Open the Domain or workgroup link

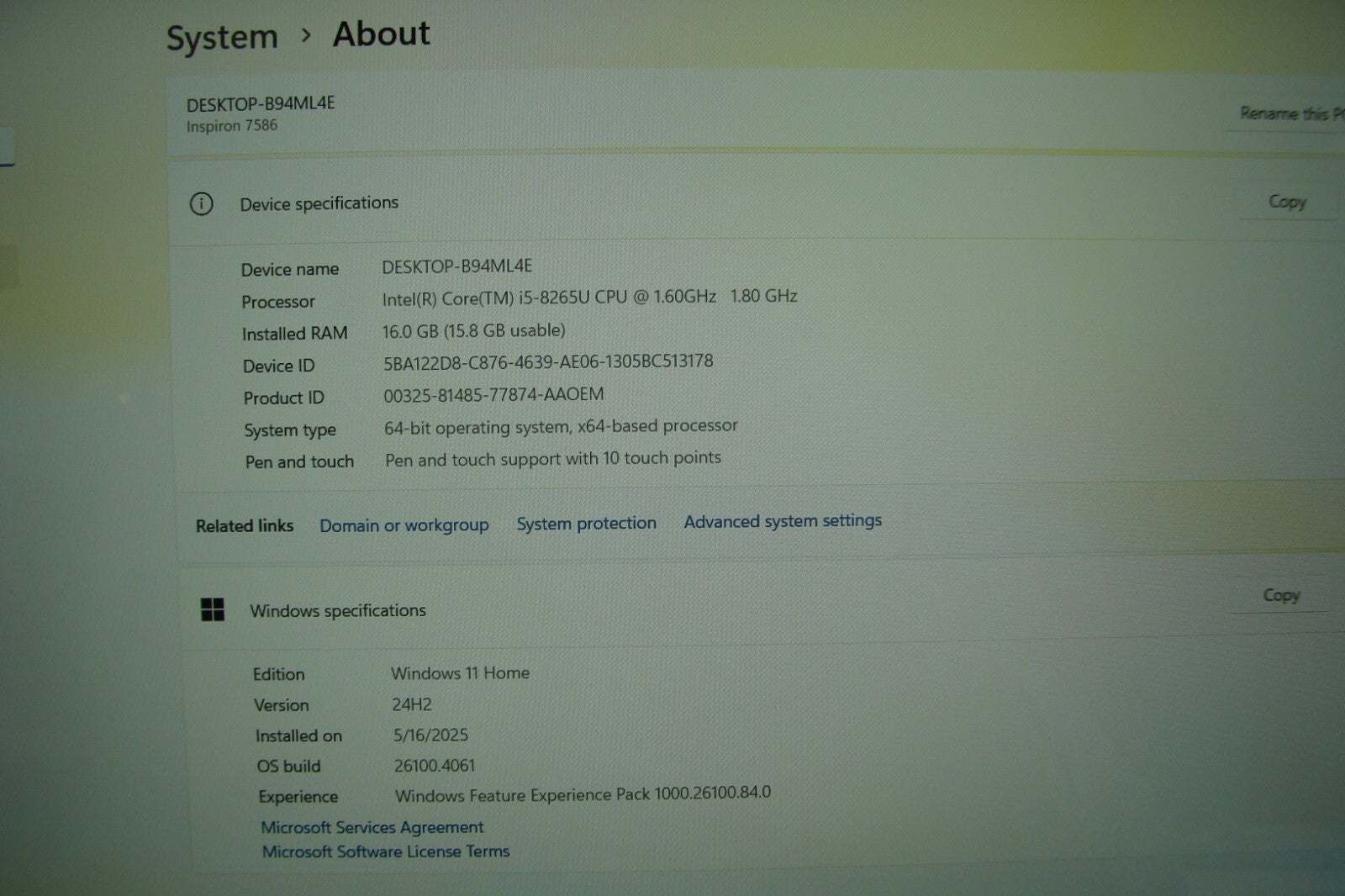(403, 525)
